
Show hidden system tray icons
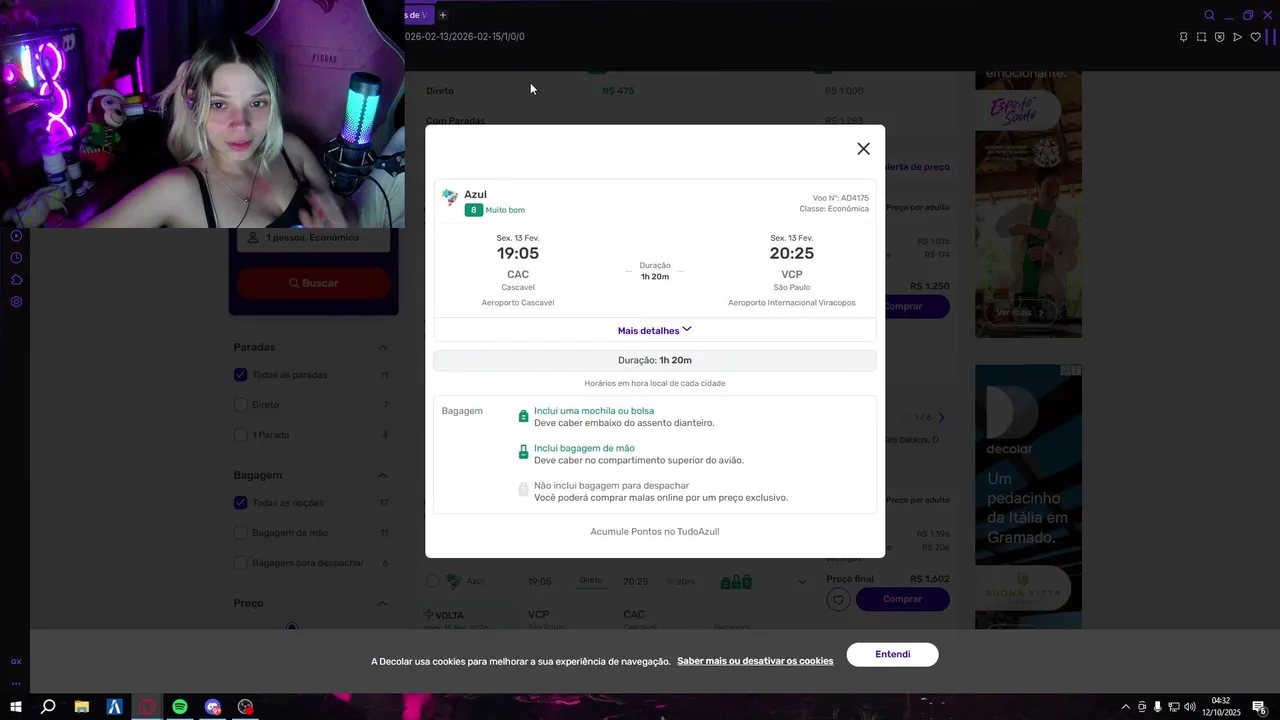click(1125, 707)
